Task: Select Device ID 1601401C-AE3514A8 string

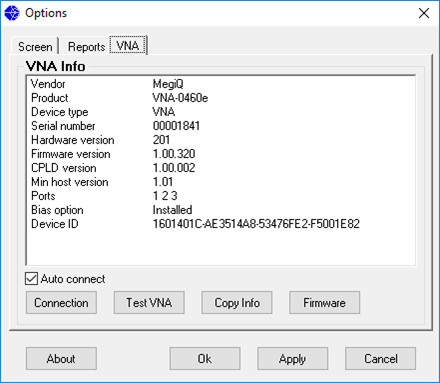Action: pyautogui.click(x=256, y=224)
